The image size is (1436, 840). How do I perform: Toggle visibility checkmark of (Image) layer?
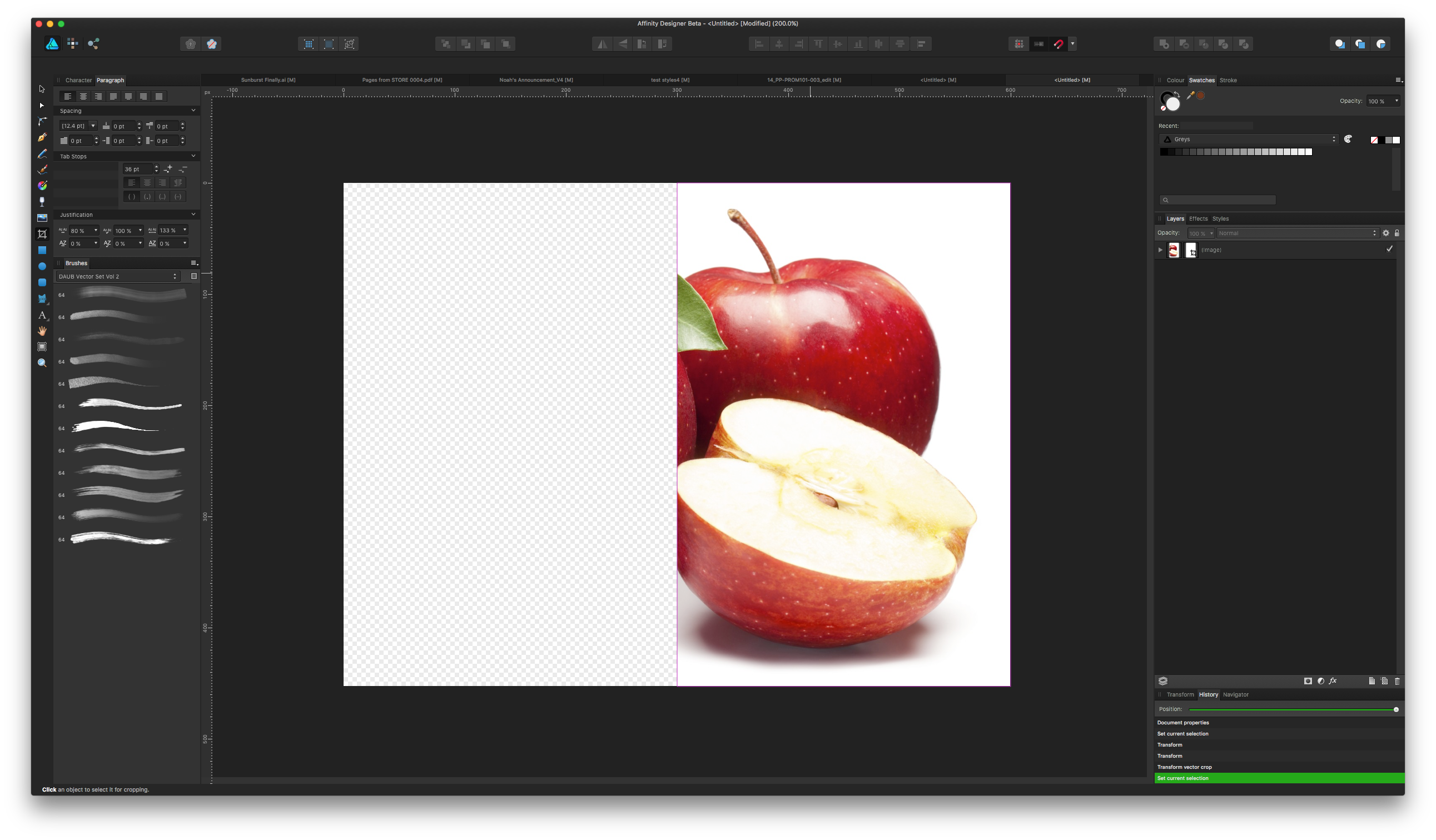[x=1389, y=249]
